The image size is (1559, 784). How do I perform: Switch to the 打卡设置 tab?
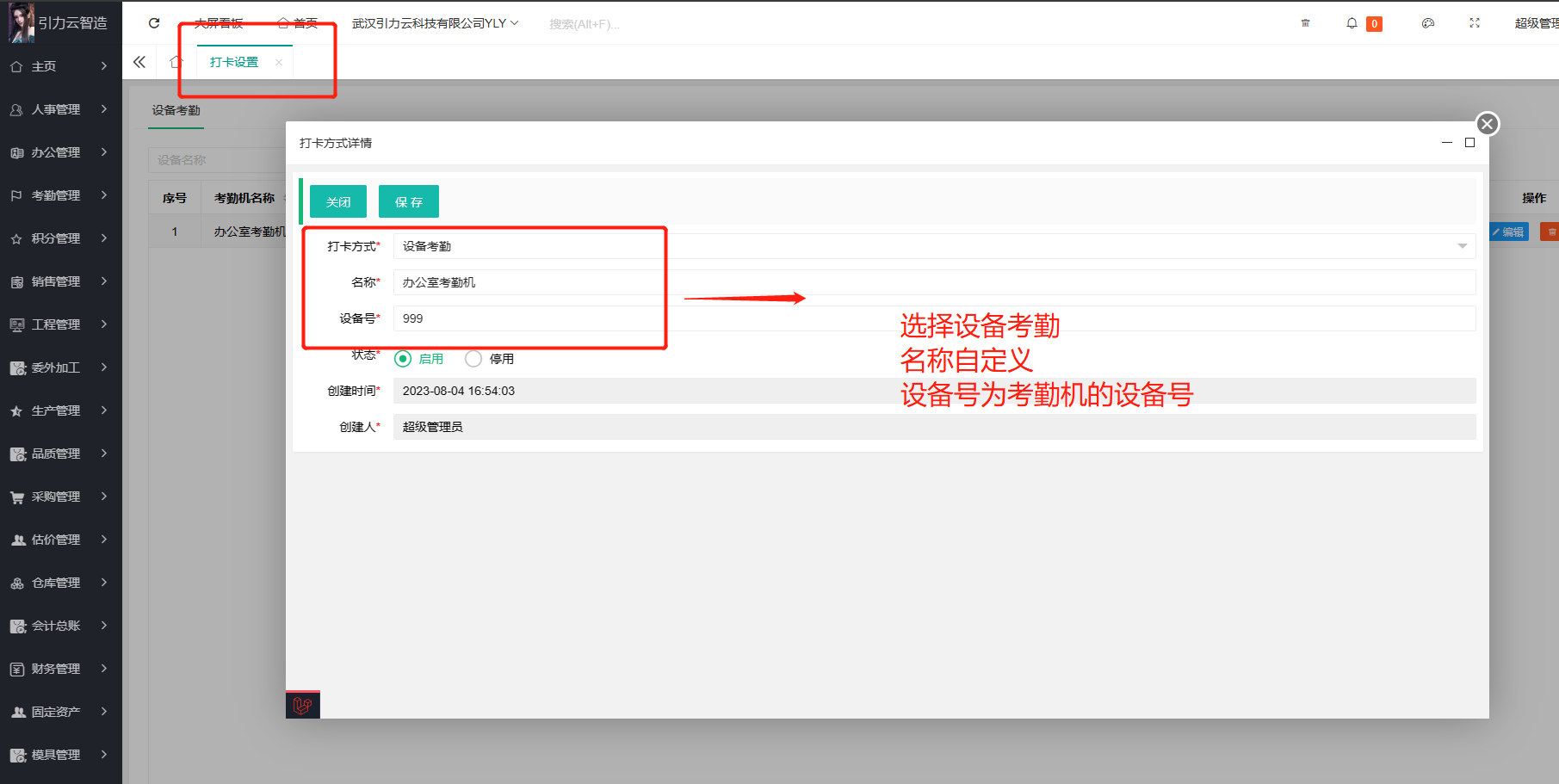click(x=234, y=62)
